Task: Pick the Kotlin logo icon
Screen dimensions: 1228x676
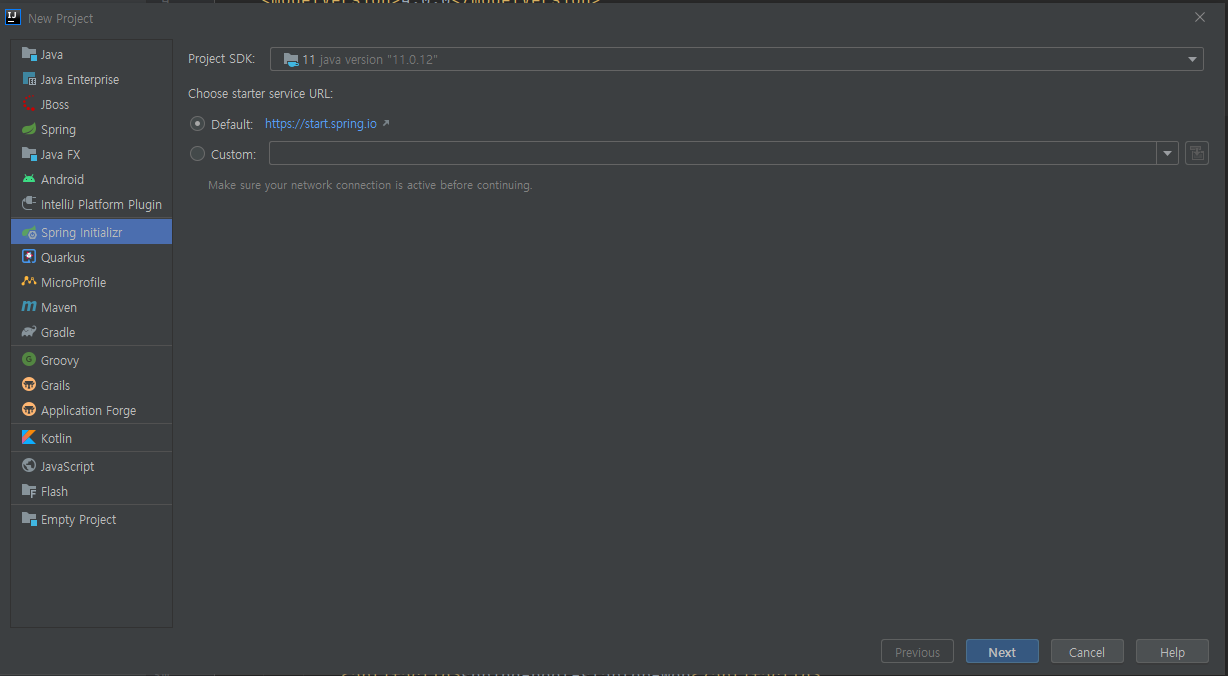Action: tap(29, 438)
